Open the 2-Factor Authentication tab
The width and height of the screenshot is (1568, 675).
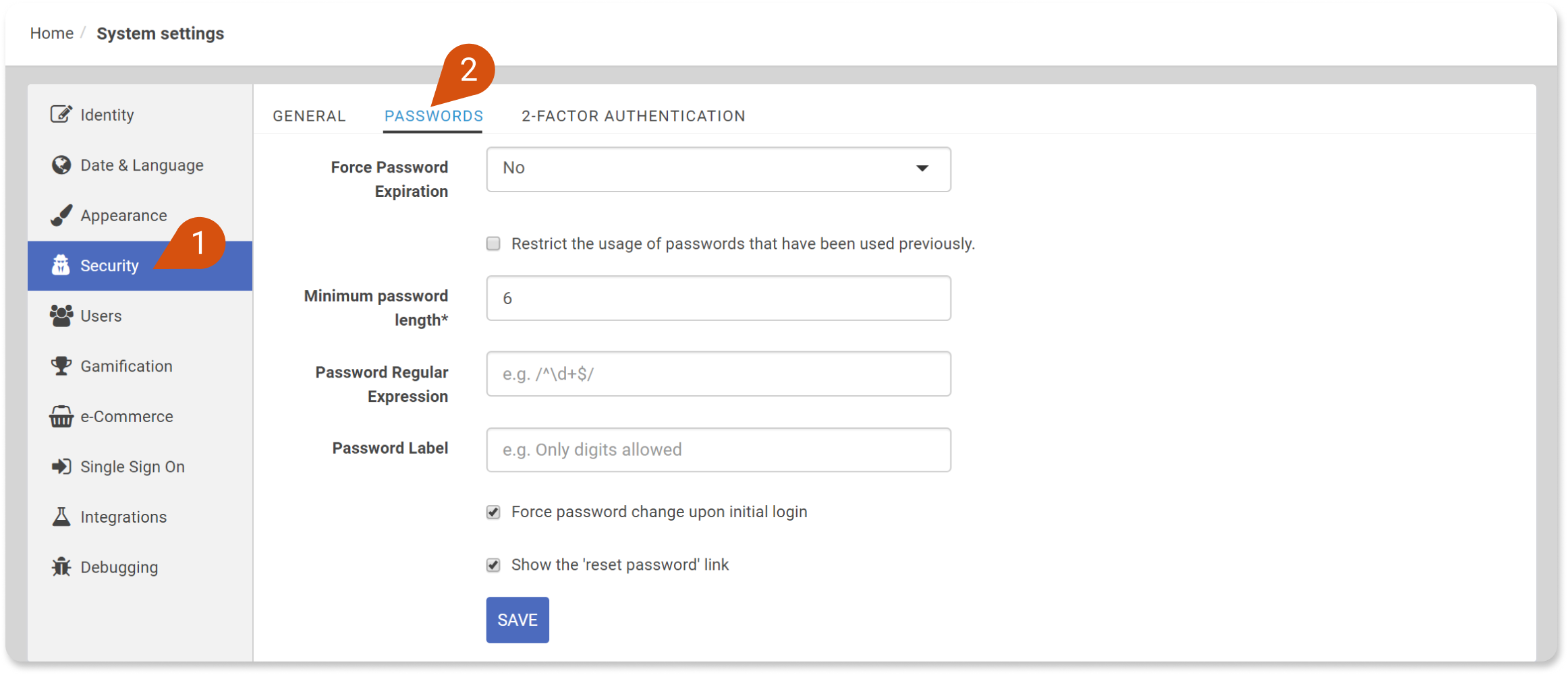pos(633,116)
